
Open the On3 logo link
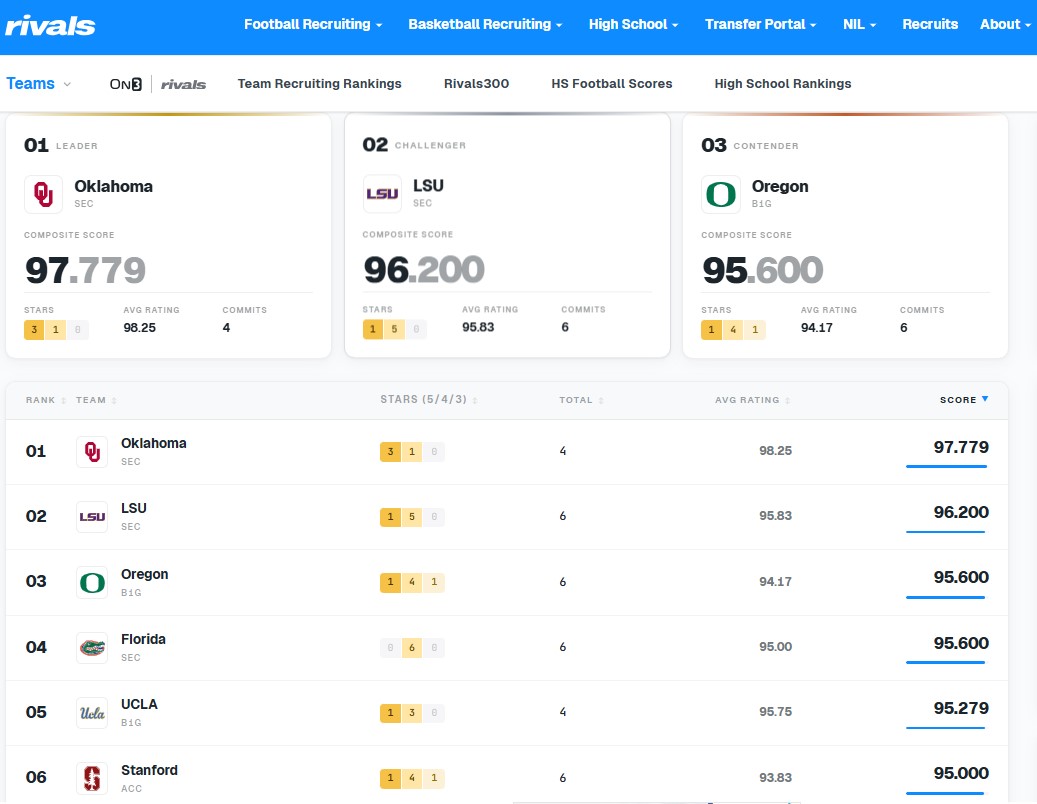[126, 84]
